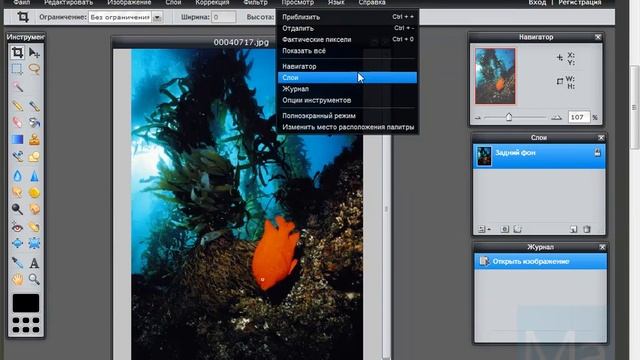Image resolution: width=640 pixels, height=360 pixels.
Task: Choose Фактические пиксели menu entry
Action: (347, 40)
